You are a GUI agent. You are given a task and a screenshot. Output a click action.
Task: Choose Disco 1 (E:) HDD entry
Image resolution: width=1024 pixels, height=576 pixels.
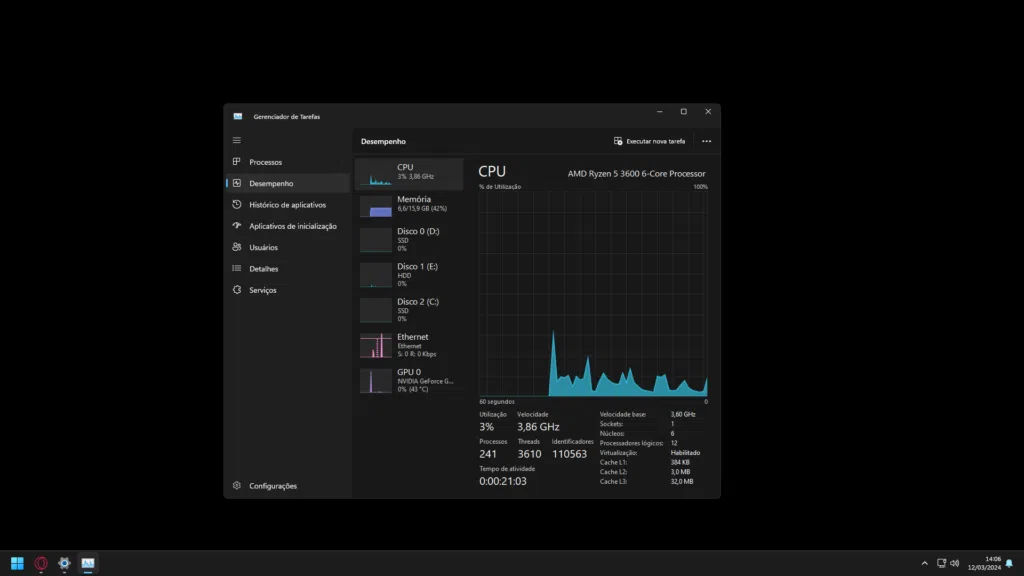click(409, 274)
